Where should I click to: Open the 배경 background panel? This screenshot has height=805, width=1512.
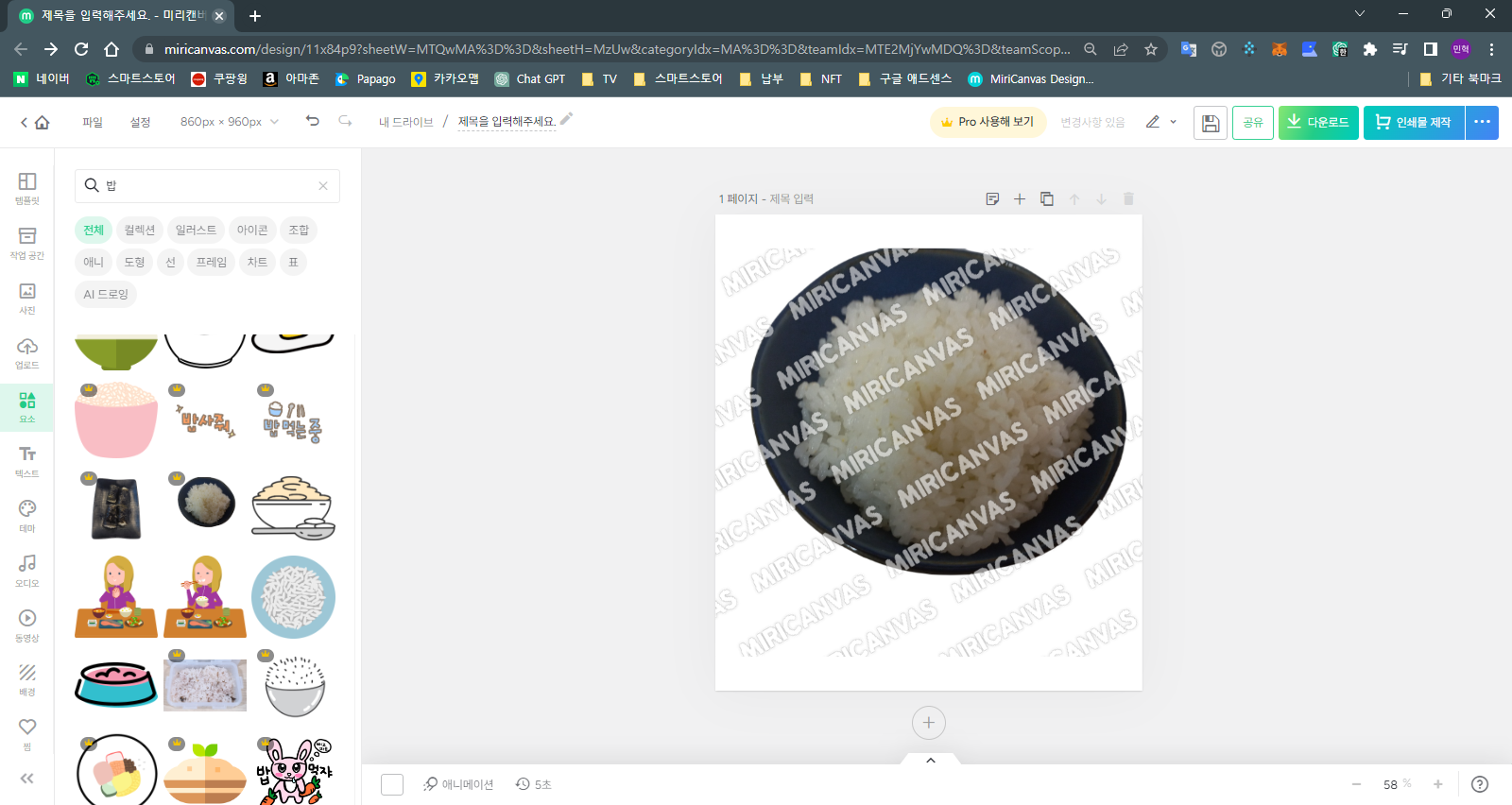(27, 679)
